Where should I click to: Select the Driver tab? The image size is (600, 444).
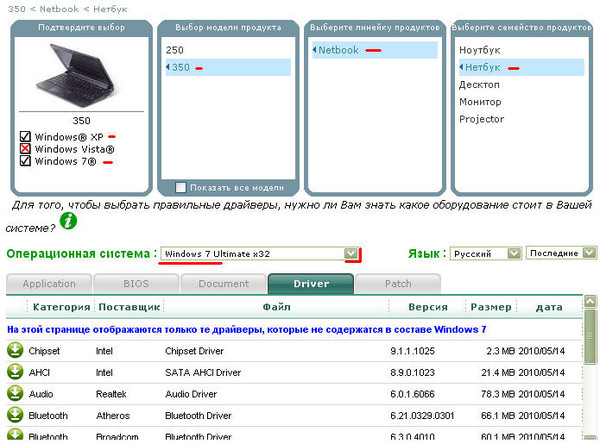[x=311, y=284]
